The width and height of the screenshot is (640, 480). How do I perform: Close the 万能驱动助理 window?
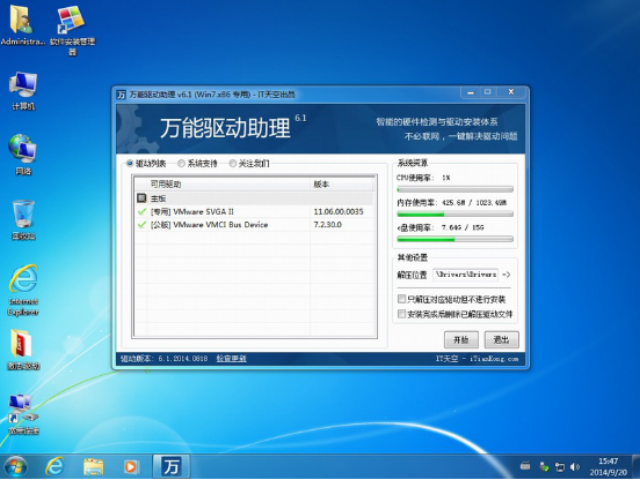point(511,92)
